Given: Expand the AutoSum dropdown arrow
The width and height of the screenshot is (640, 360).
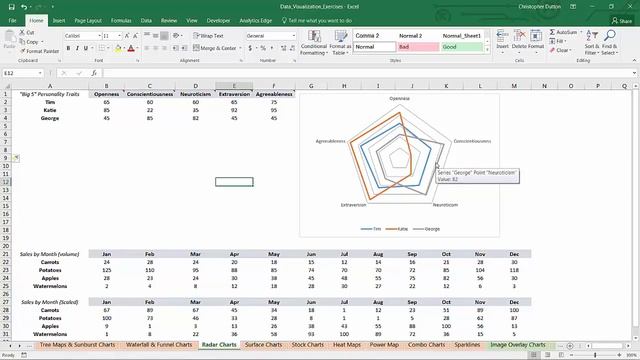Looking at the screenshot, I should pyautogui.click(x=581, y=32).
